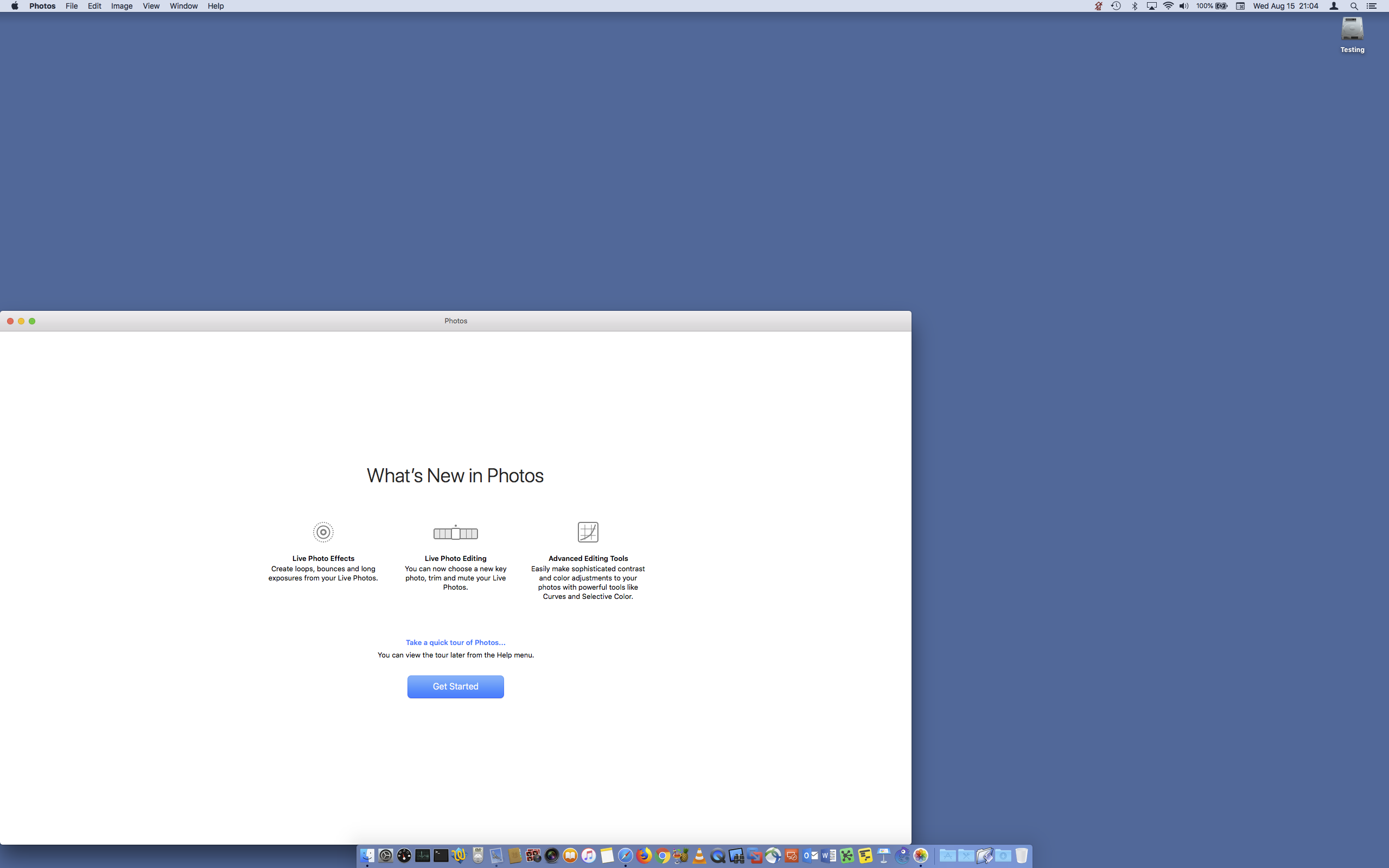Click the Spotlight search icon
Image resolution: width=1389 pixels, height=868 pixels.
(1353, 6)
